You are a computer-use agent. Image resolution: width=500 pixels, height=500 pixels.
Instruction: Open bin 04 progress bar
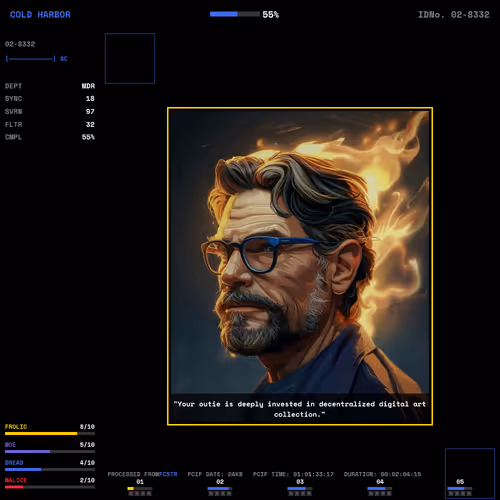(x=380, y=489)
